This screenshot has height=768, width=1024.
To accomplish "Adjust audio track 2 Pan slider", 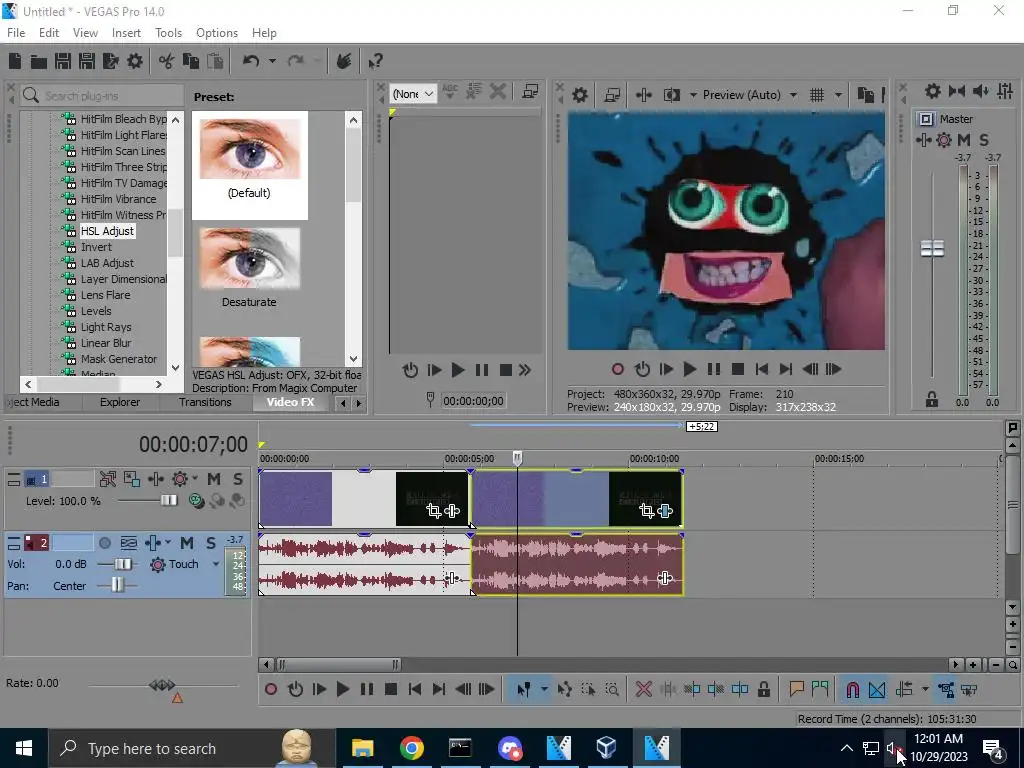I will 117,585.
